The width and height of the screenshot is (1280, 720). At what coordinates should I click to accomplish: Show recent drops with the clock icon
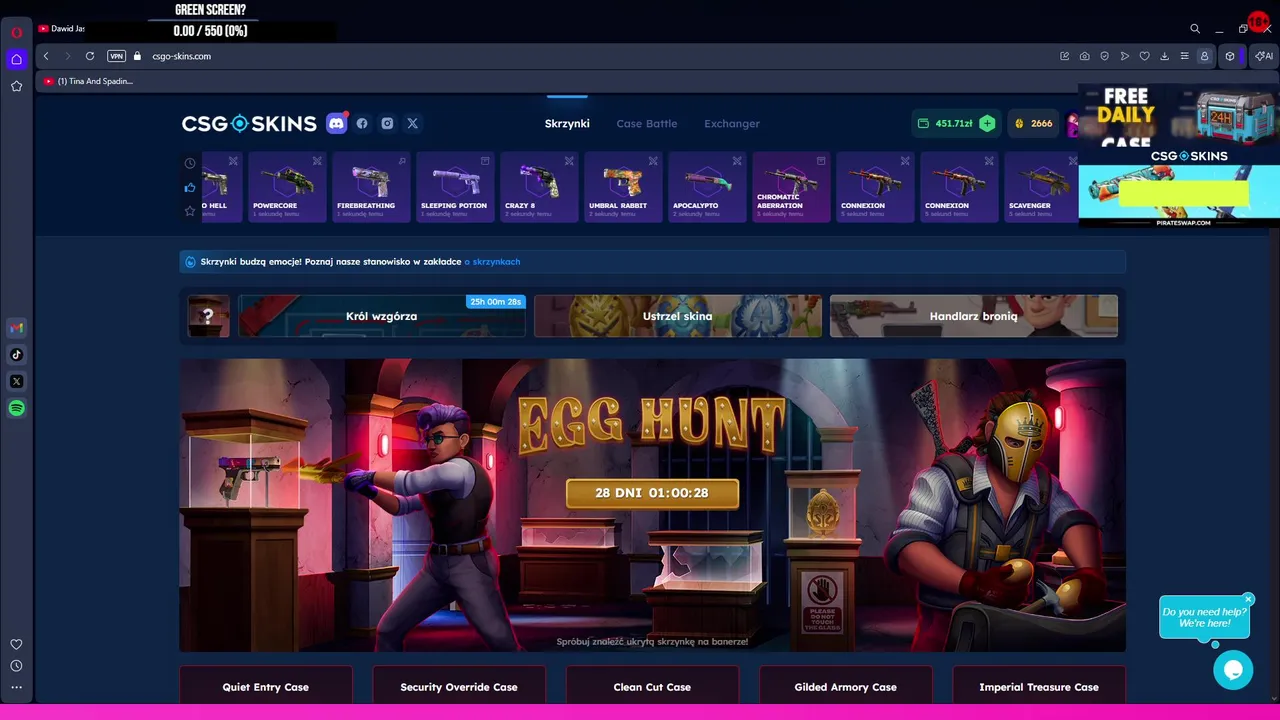click(190, 163)
